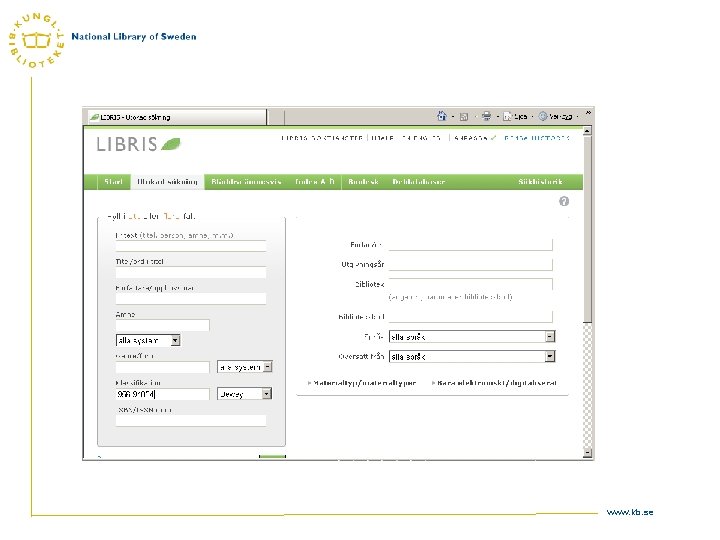
Task: Click the Bibliotek input field
Action: coord(471,284)
